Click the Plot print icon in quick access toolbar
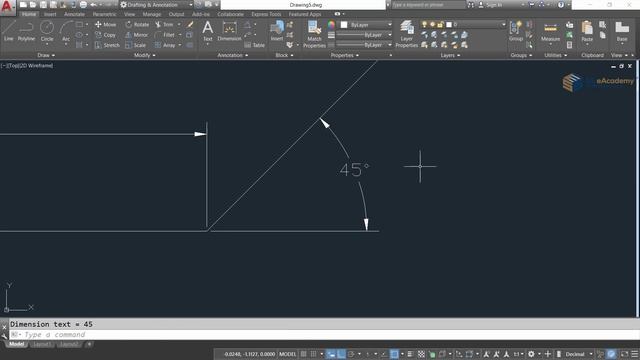Screen dimensions: 640x360 (x=83, y=5)
